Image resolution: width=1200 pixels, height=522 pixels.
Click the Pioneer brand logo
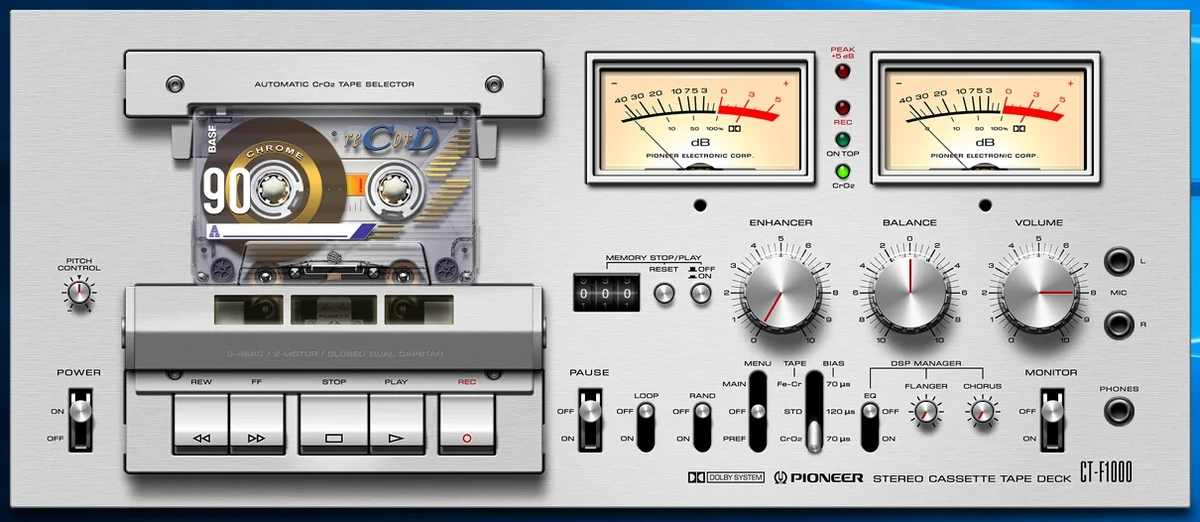point(819,478)
